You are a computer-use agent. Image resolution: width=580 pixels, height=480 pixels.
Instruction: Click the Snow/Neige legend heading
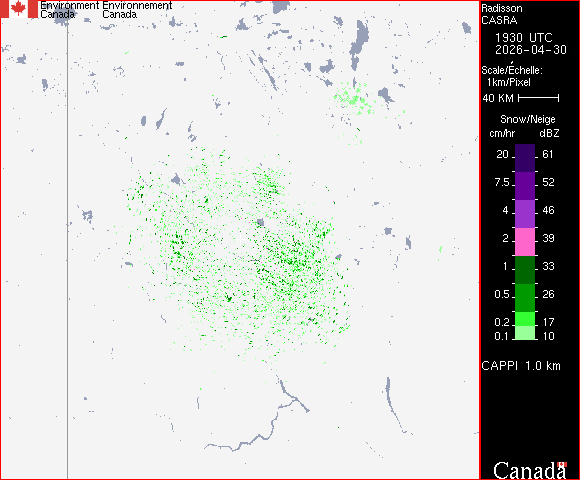pos(528,119)
